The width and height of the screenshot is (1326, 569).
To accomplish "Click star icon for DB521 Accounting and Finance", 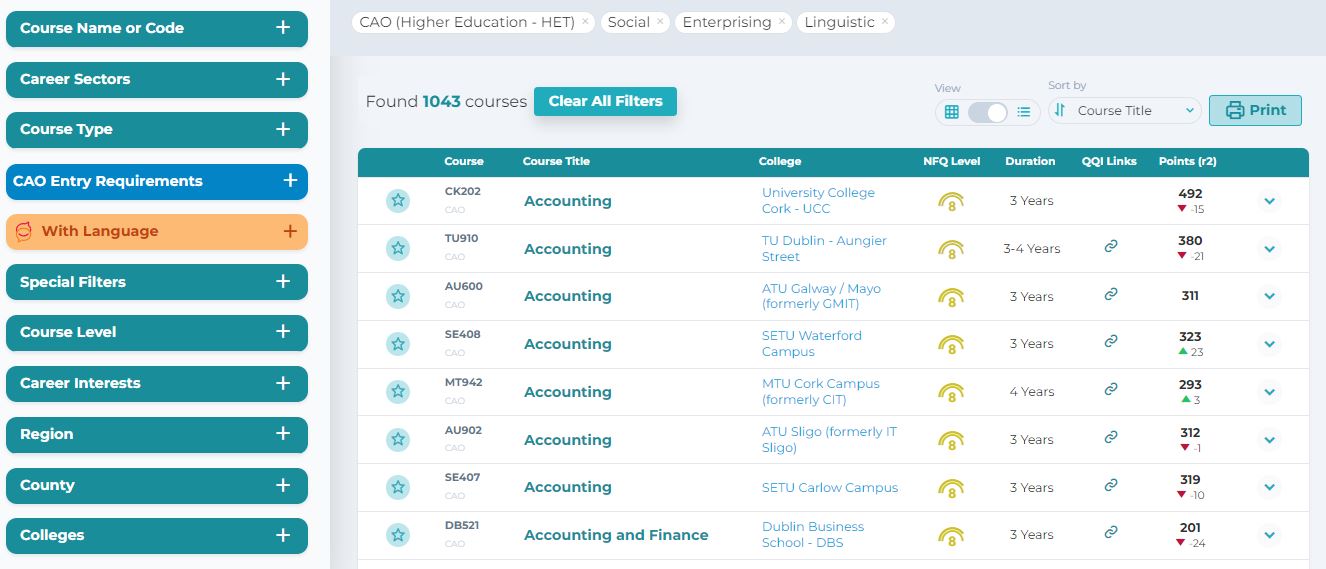I will coord(398,535).
